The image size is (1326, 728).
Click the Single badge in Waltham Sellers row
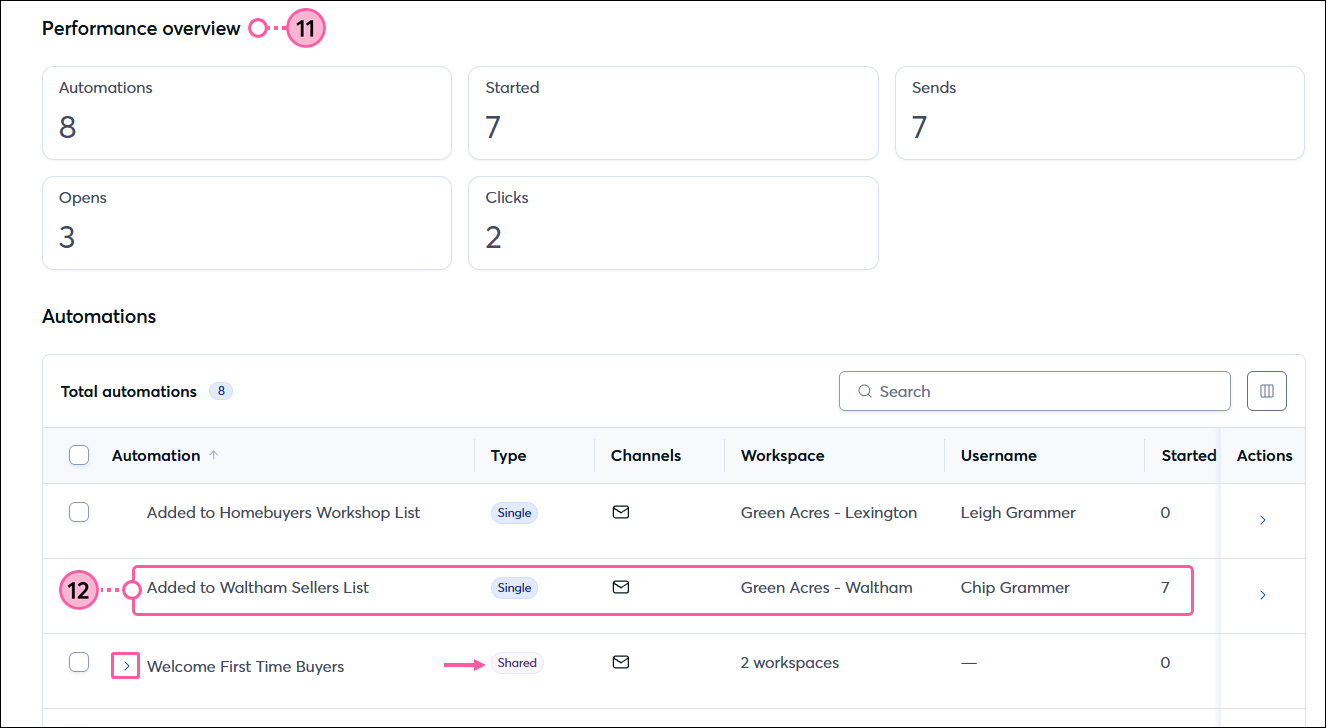(515, 587)
